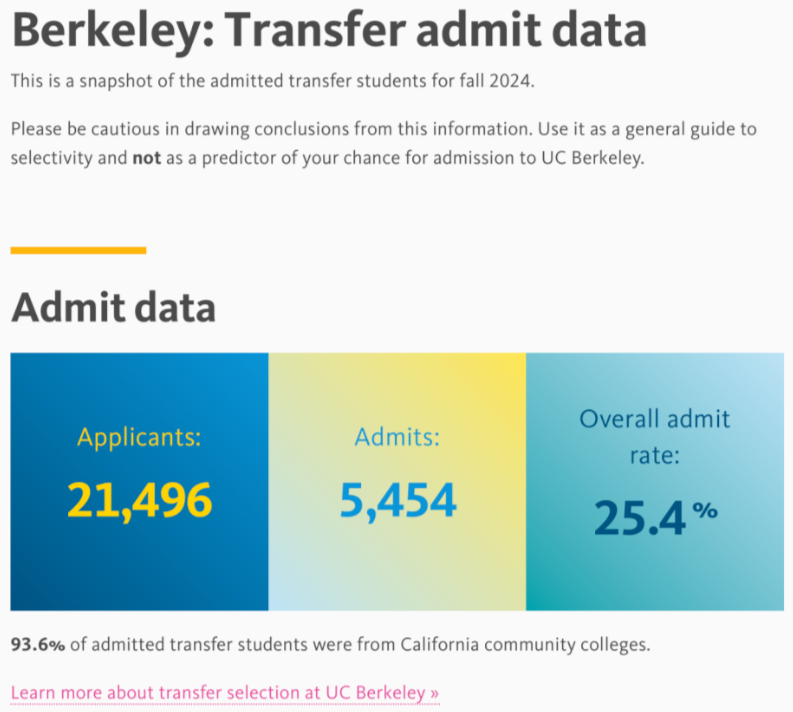Click the 'fall 2024' text in the intro
This screenshot has height=712, width=793.
coord(498,82)
